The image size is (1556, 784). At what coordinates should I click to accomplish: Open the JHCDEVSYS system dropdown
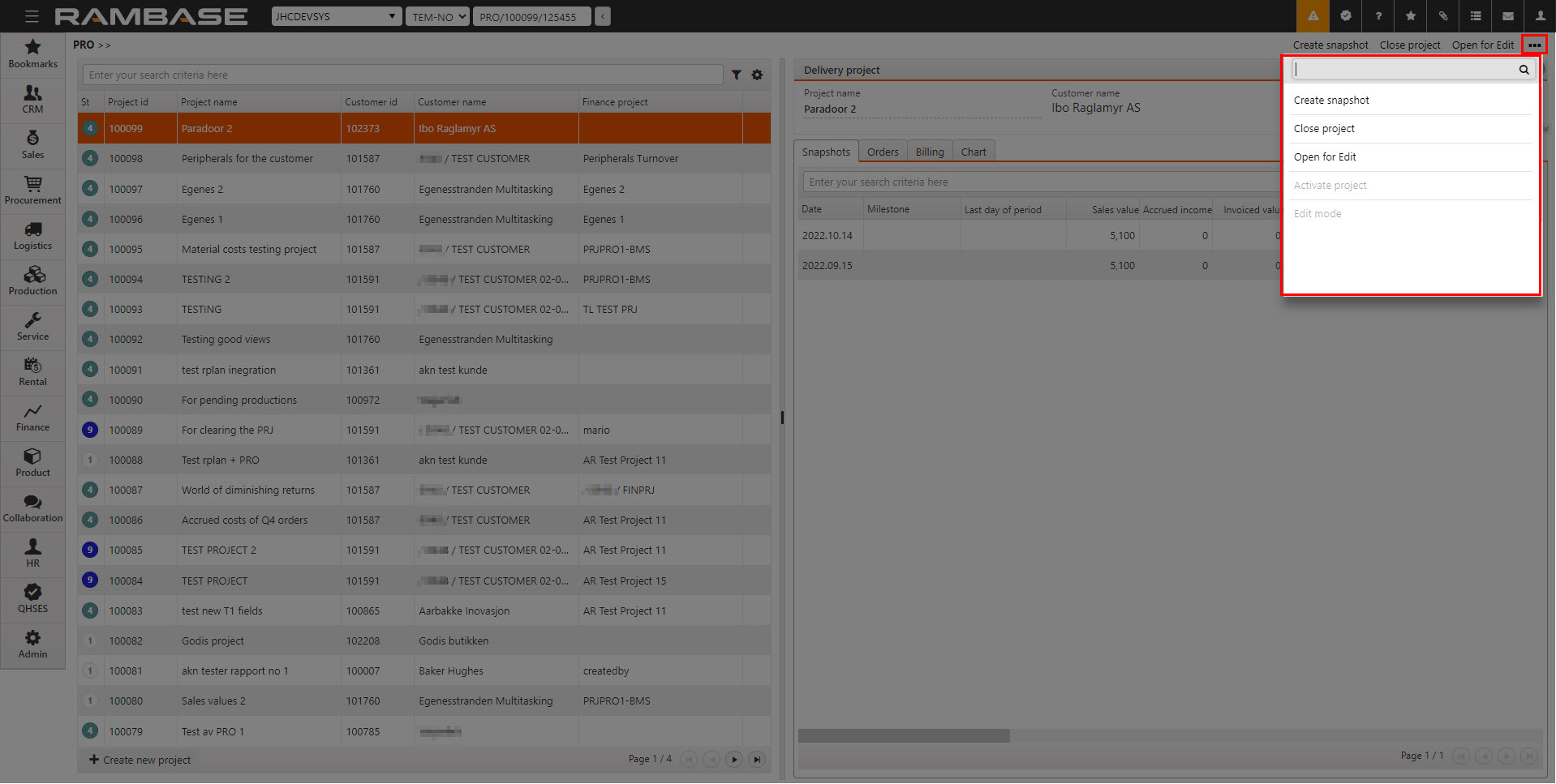point(336,16)
